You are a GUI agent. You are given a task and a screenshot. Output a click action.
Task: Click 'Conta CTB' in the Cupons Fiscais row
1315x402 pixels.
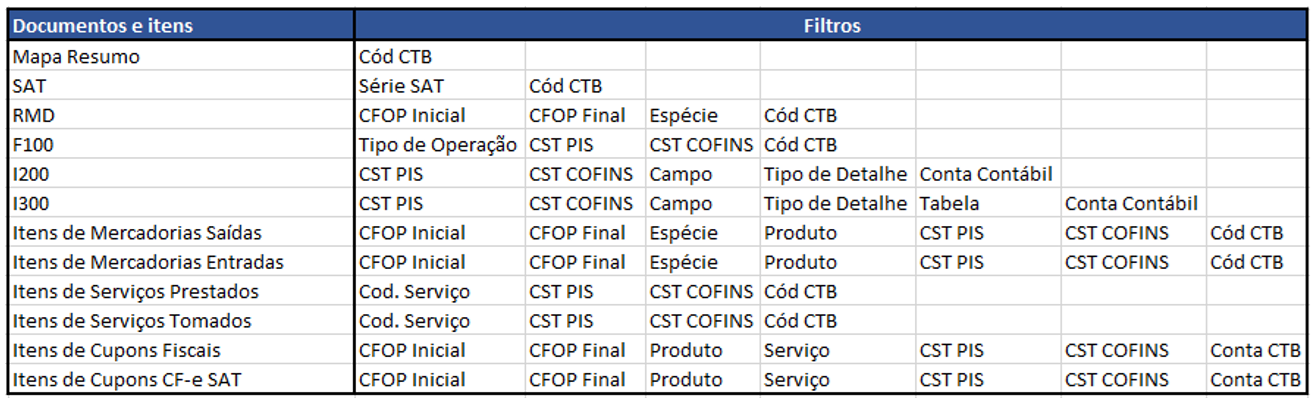tap(1255, 351)
